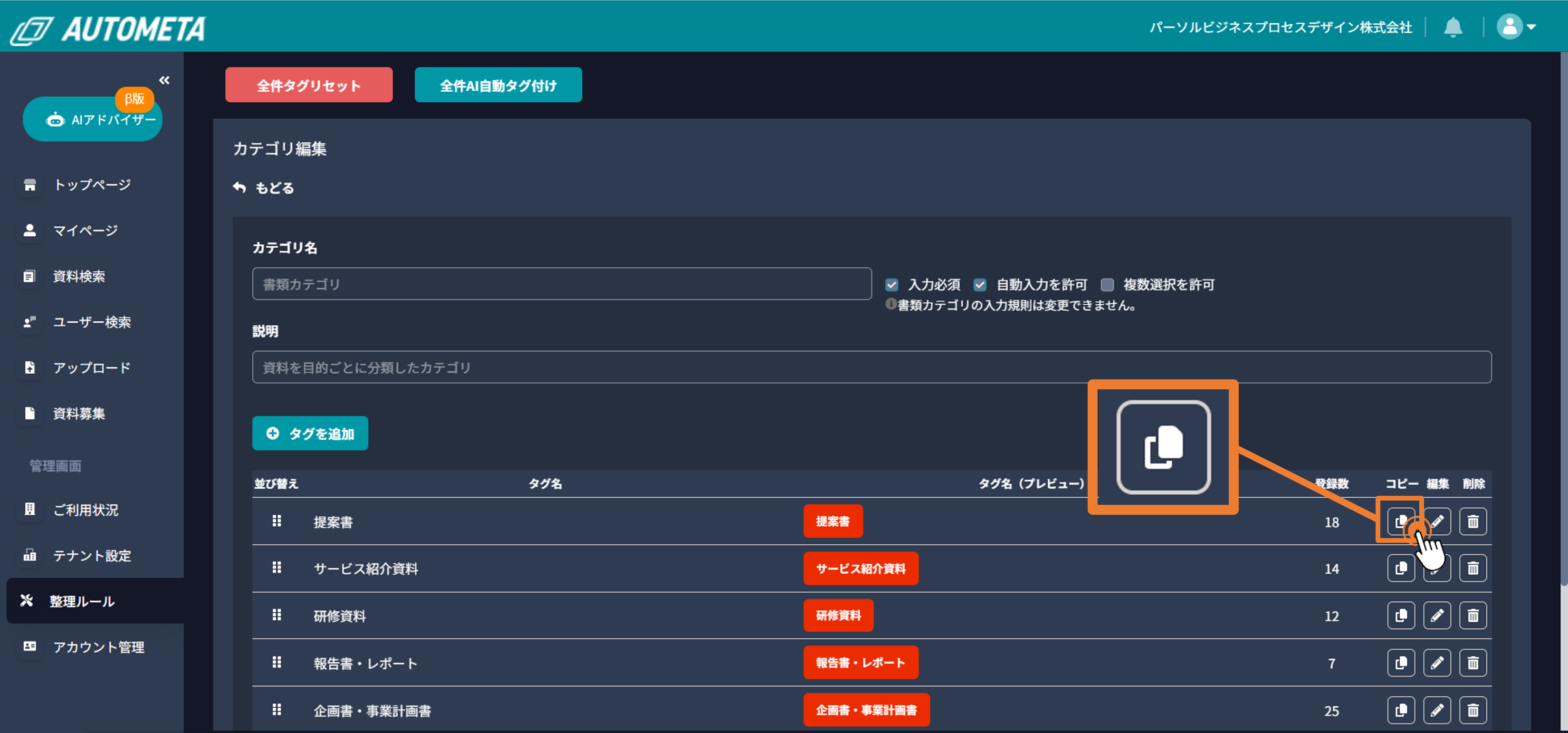Open 資料検索 in sidebar
The width and height of the screenshot is (1568, 733).
pos(79,276)
